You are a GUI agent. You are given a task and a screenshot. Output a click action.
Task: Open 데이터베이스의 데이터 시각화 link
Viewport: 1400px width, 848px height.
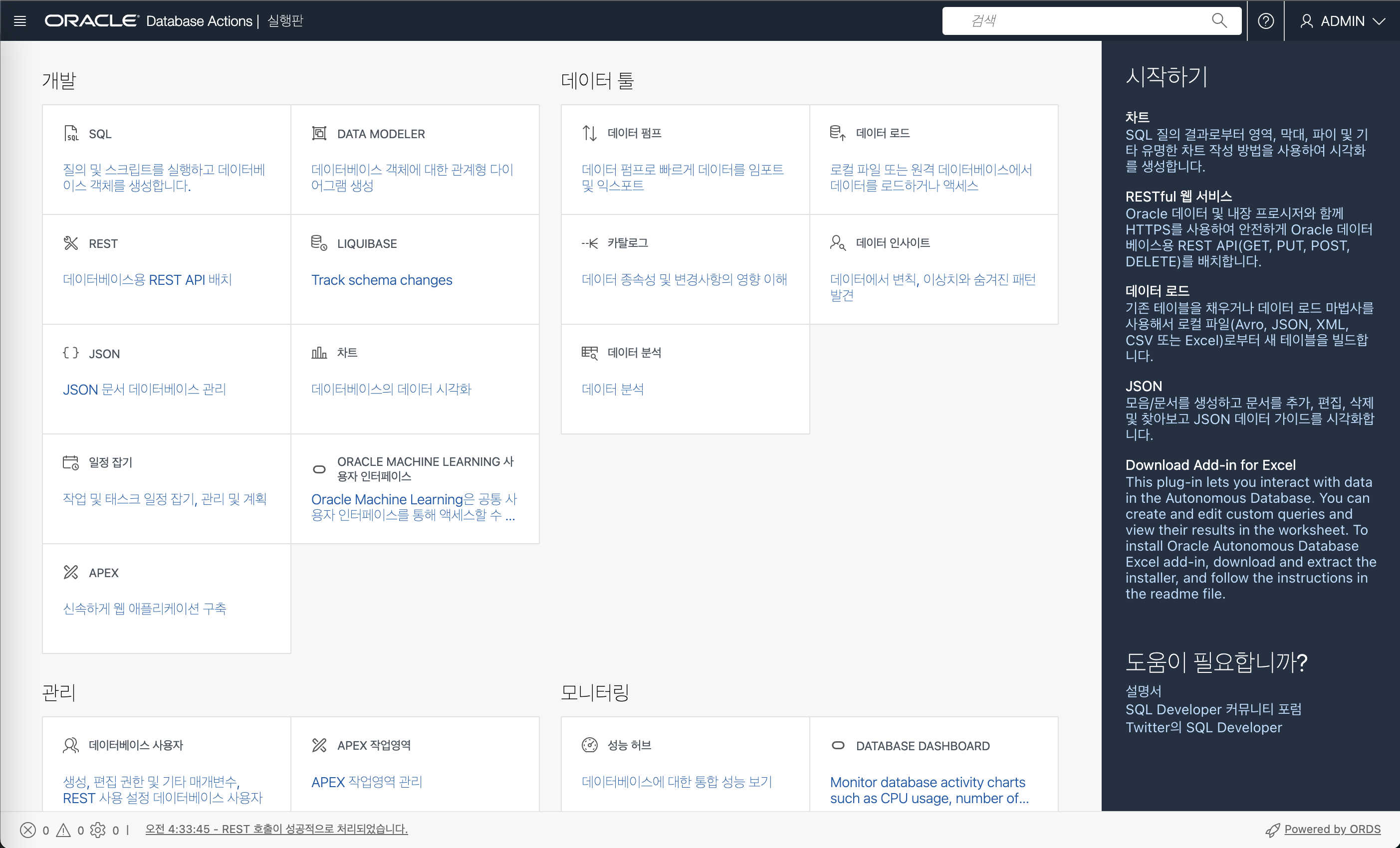pos(392,389)
